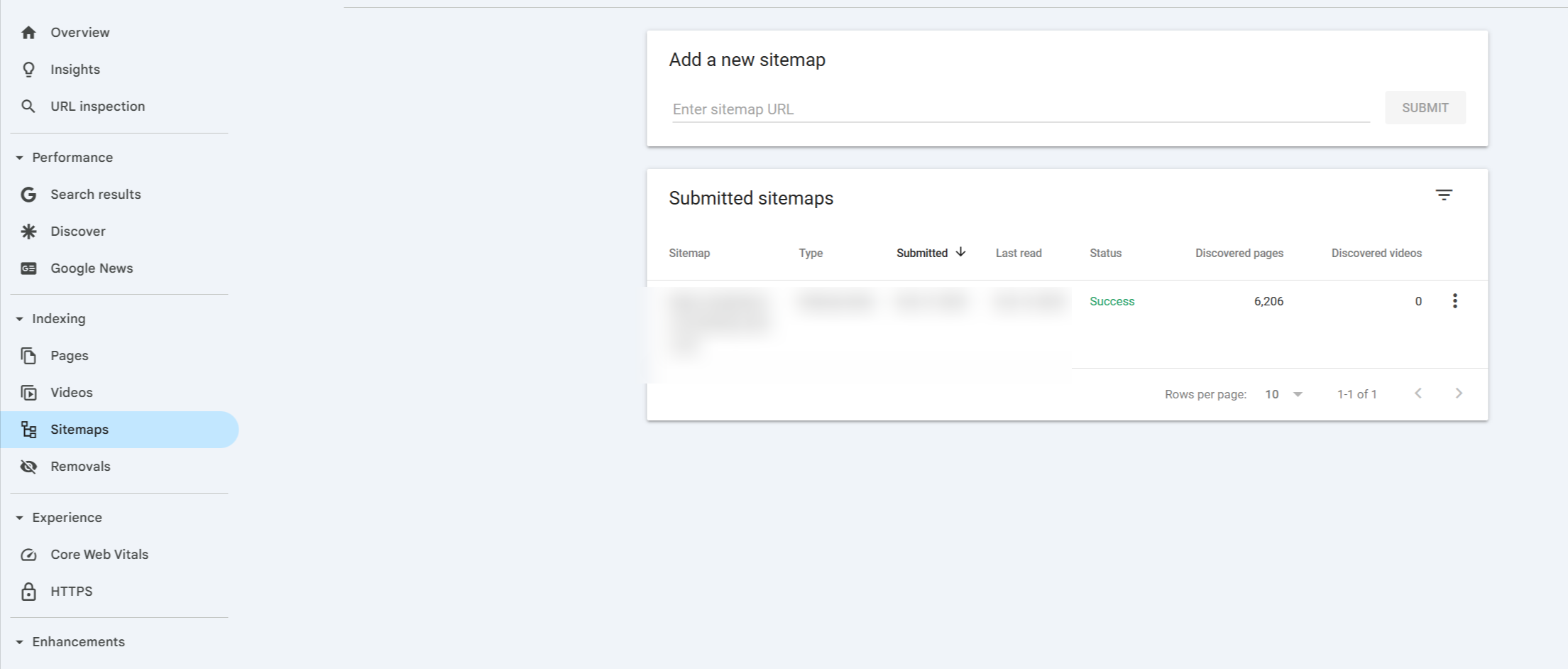Collapse the Performance section
The height and width of the screenshot is (669, 1568).
[x=19, y=157]
